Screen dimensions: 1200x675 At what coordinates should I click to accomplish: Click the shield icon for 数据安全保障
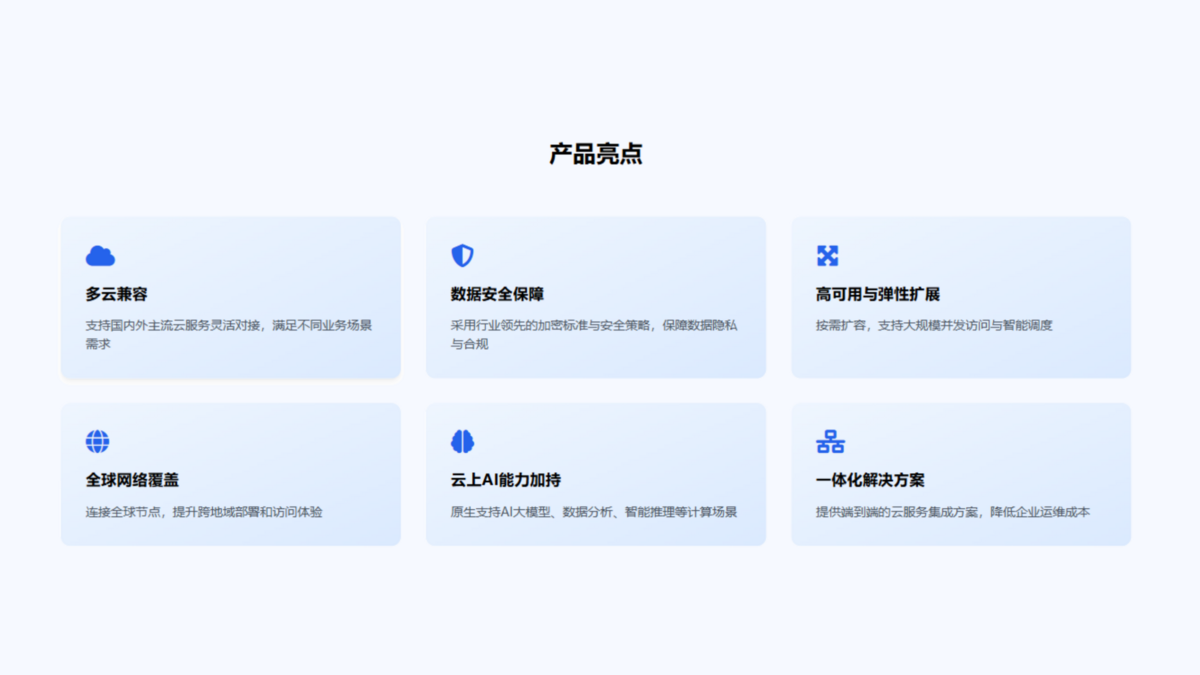[462, 256]
